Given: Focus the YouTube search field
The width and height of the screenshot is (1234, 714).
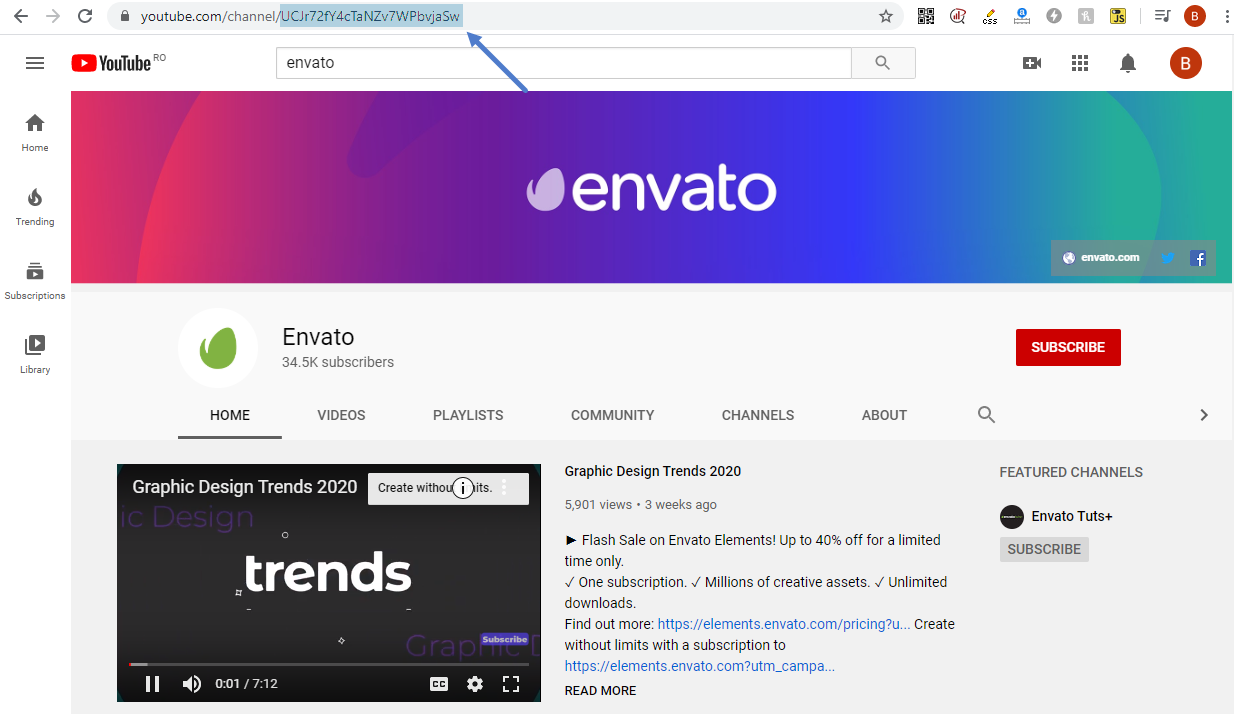Looking at the screenshot, I should pos(563,63).
